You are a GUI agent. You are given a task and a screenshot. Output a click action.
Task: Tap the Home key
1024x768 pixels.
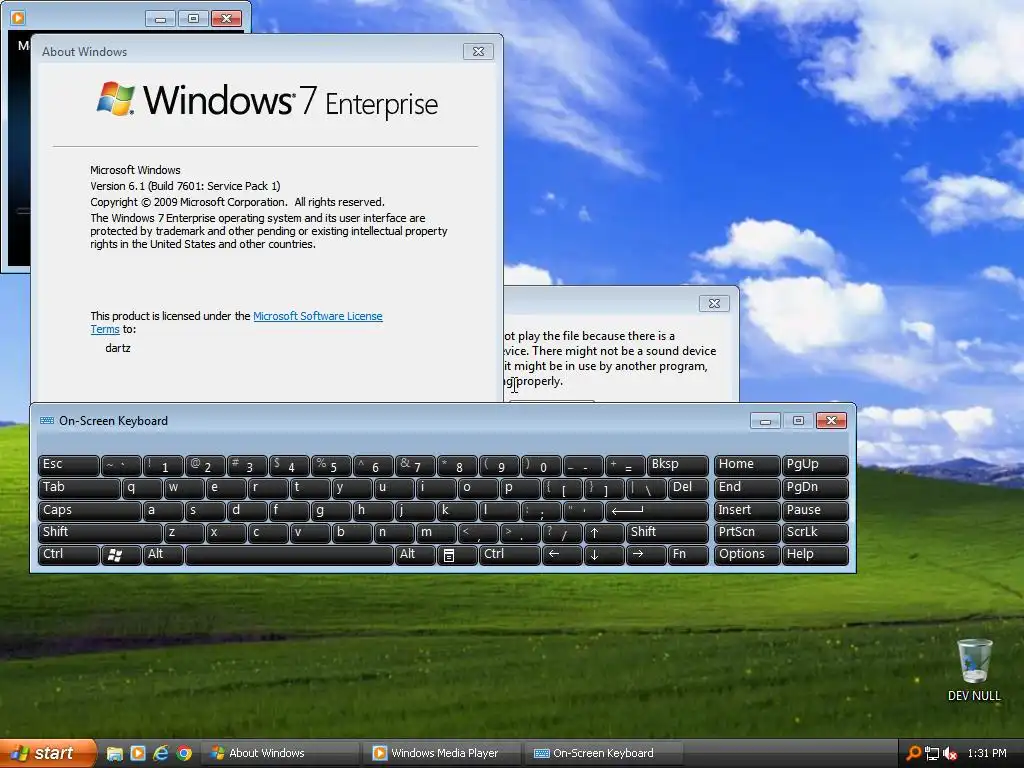click(747, 465)
